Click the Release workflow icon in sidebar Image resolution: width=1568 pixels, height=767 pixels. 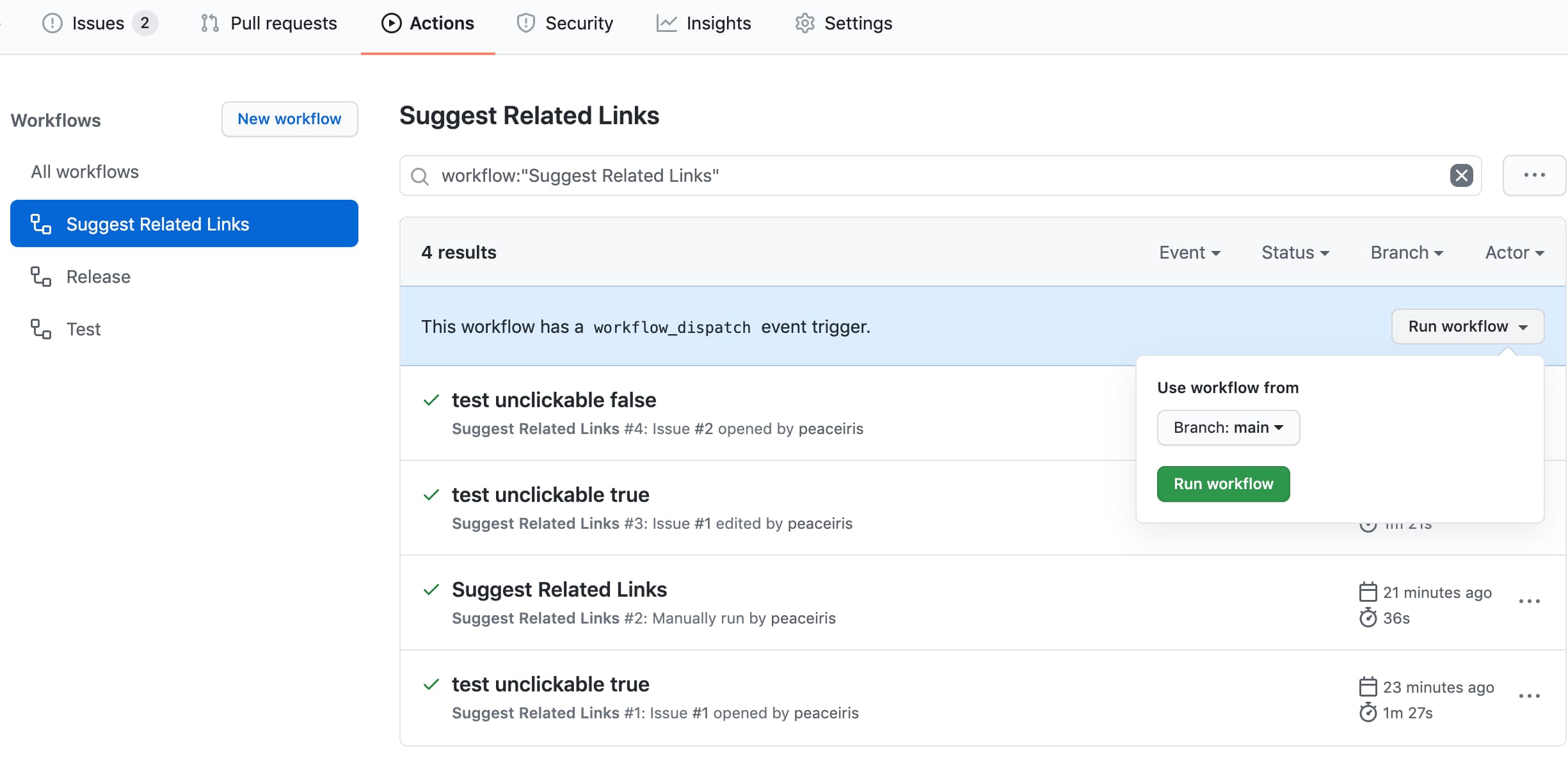tap(41, 277)
